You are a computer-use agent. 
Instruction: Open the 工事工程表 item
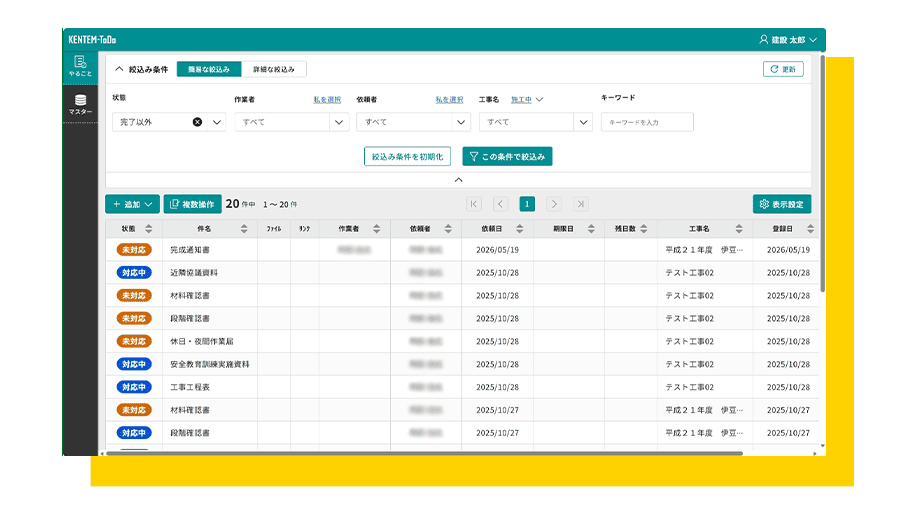[190, 387]
